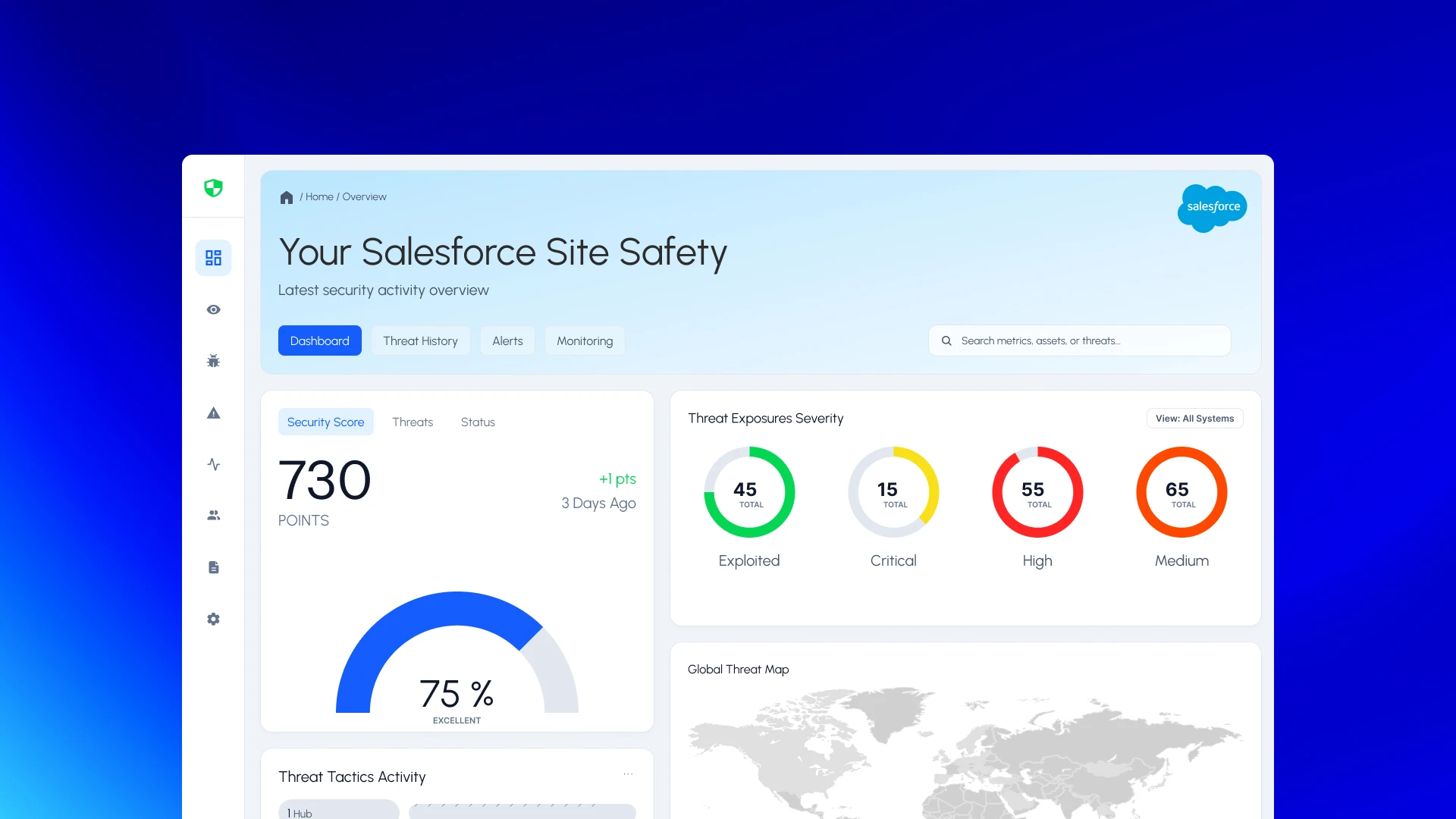Click the Latest security activity overview subtitle
Image resolution: width=1456 pixels, height=819 pixels.
coord(383,290)
